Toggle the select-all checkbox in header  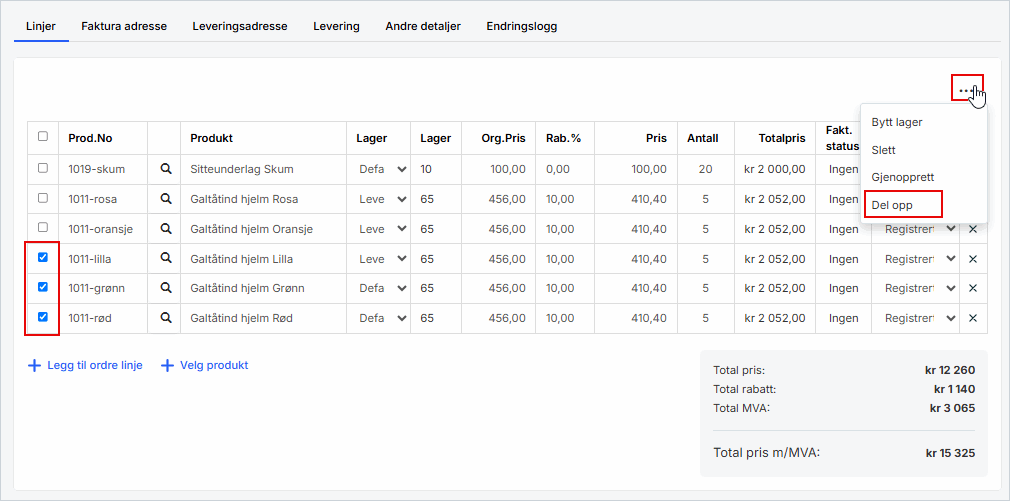[42, 137]
